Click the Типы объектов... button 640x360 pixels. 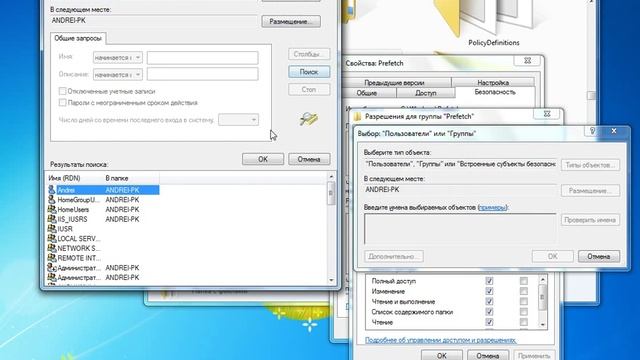coord(590,165)
